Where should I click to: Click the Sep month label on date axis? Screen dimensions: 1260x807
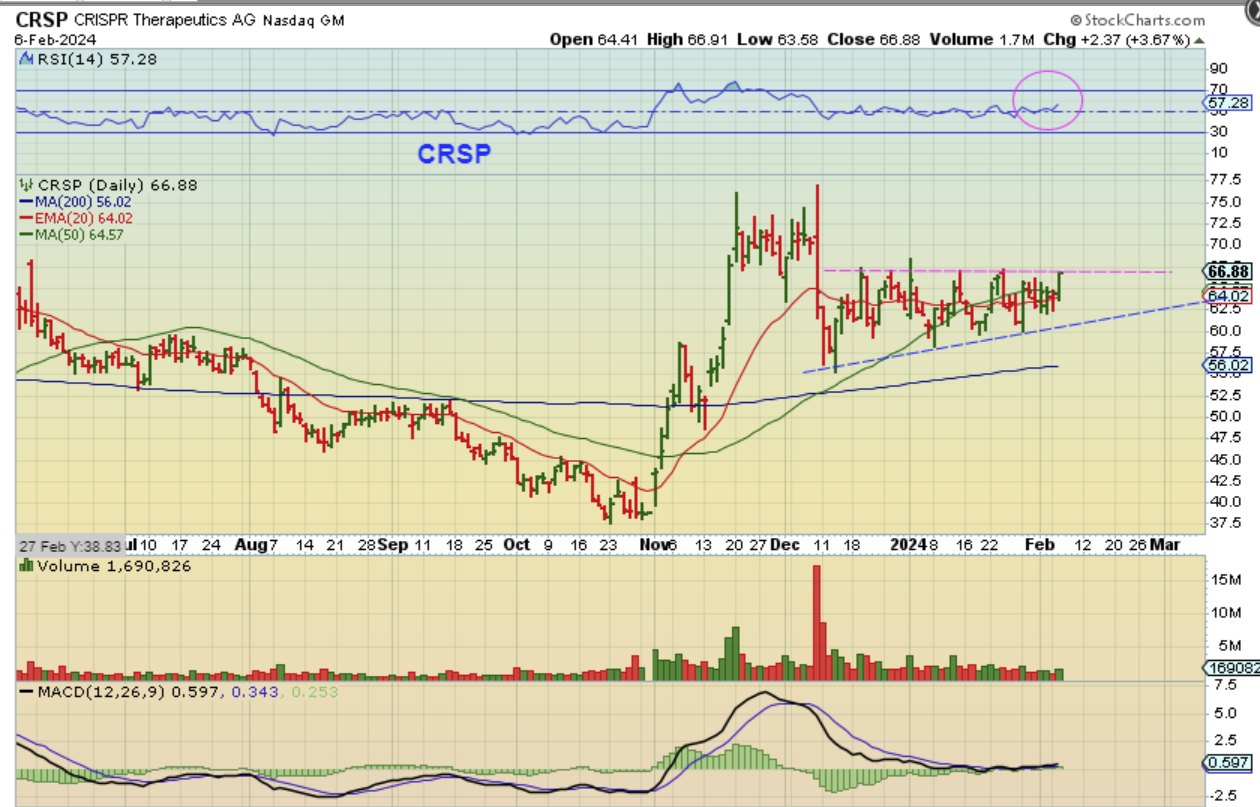coord(392,545)
